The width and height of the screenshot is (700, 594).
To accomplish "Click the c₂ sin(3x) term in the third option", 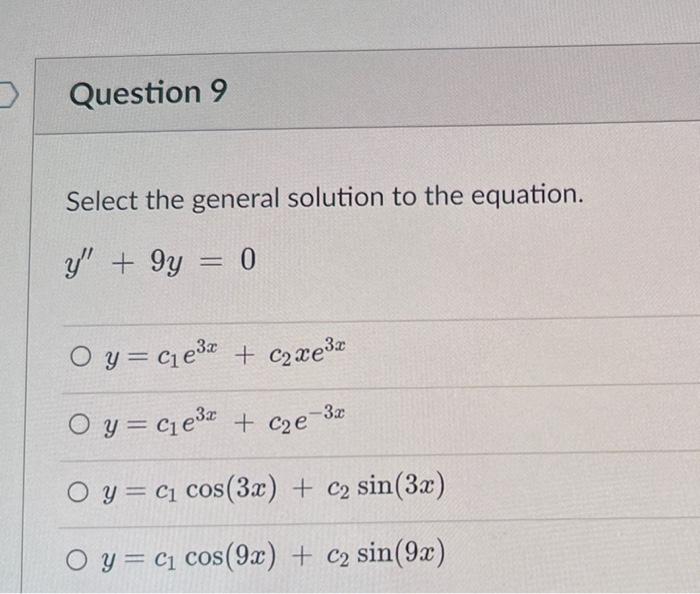I will click(x=386, y=486).
